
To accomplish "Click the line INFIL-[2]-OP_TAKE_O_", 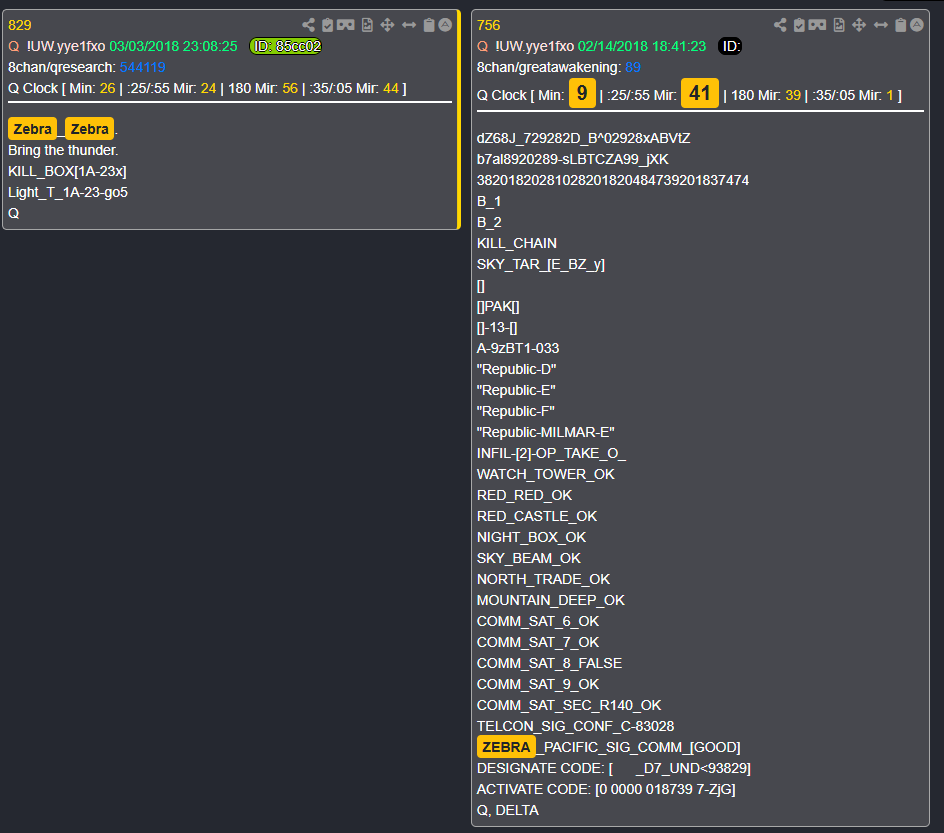I will click(x=551, y=453).
